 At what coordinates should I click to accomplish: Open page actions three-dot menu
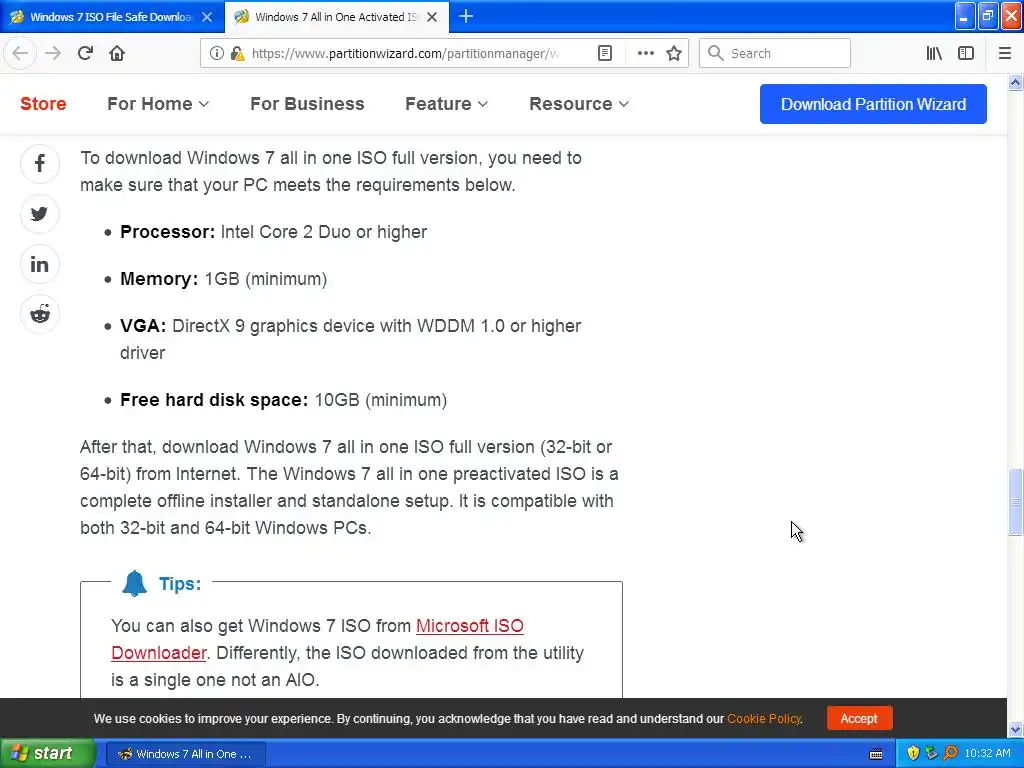click(x=645, y=53)
